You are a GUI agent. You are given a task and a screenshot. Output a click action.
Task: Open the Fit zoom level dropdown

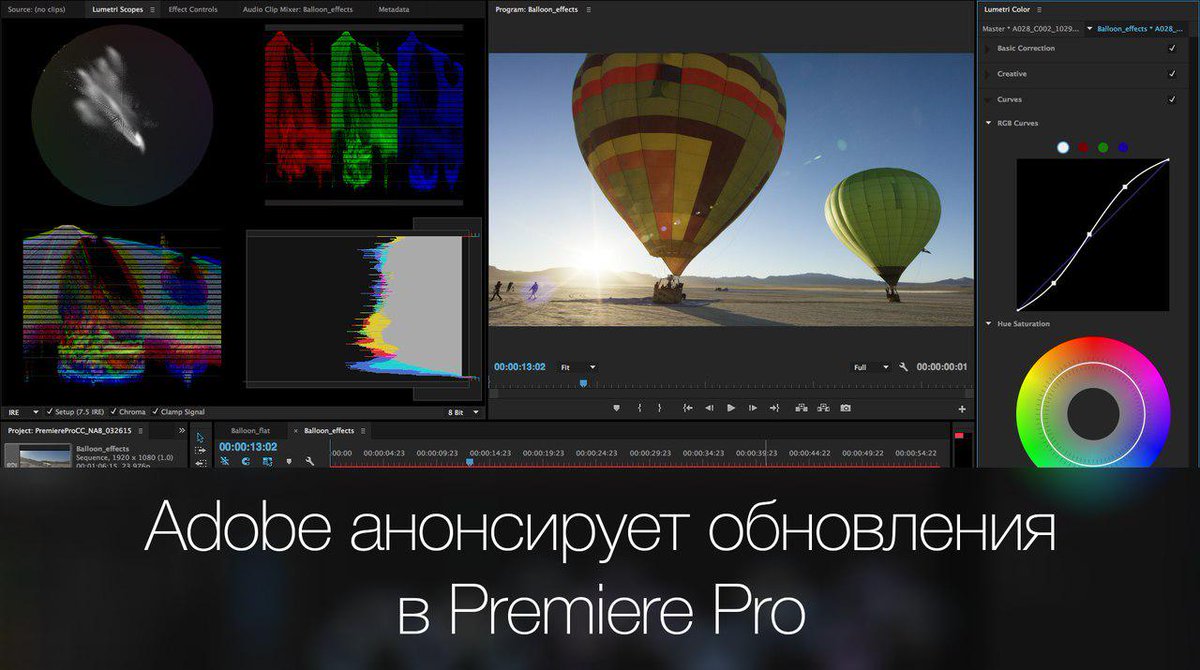pos(577,367)
